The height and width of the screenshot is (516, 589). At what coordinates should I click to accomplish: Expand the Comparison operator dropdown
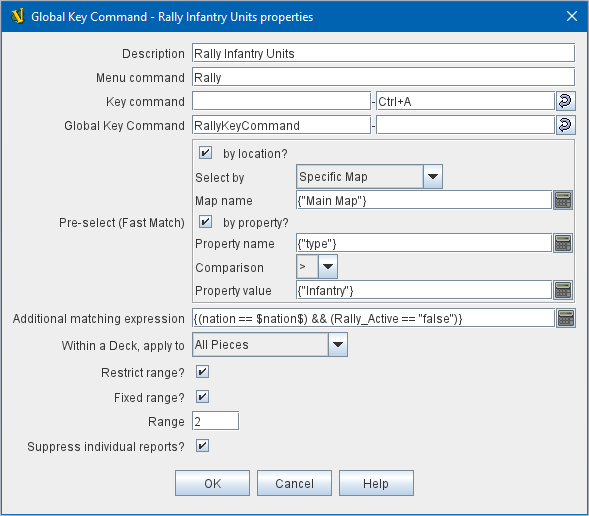pos(317,267)
